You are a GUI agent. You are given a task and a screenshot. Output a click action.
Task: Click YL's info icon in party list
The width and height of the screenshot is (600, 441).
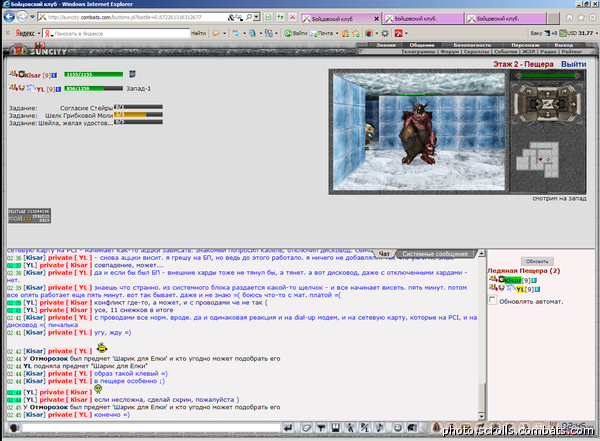pyautogui.click(x=58, y=89)
